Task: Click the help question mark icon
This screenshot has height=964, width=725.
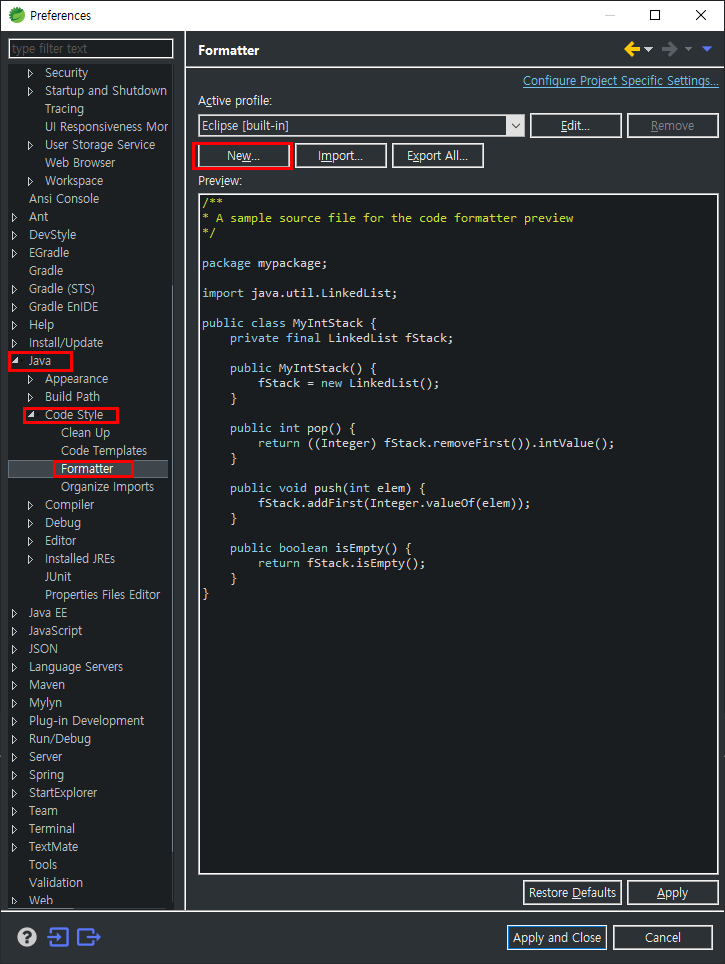Action: click(x=26, y=937)
